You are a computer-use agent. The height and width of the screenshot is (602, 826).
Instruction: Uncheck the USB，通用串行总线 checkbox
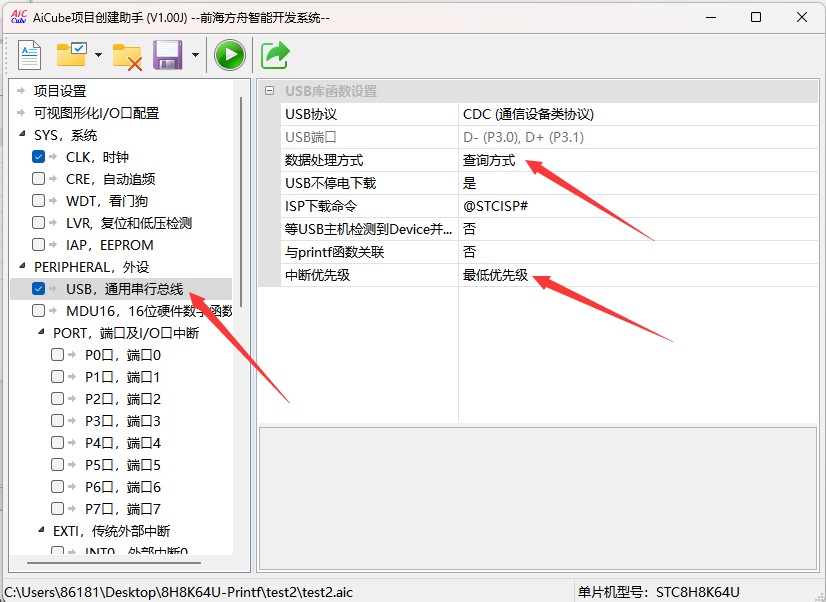pos(38,289)
